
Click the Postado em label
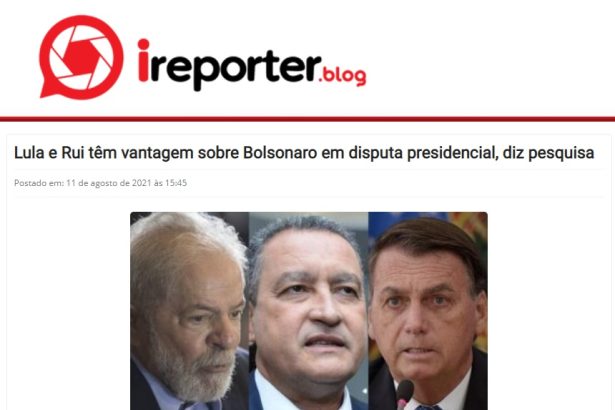[39, 183]
